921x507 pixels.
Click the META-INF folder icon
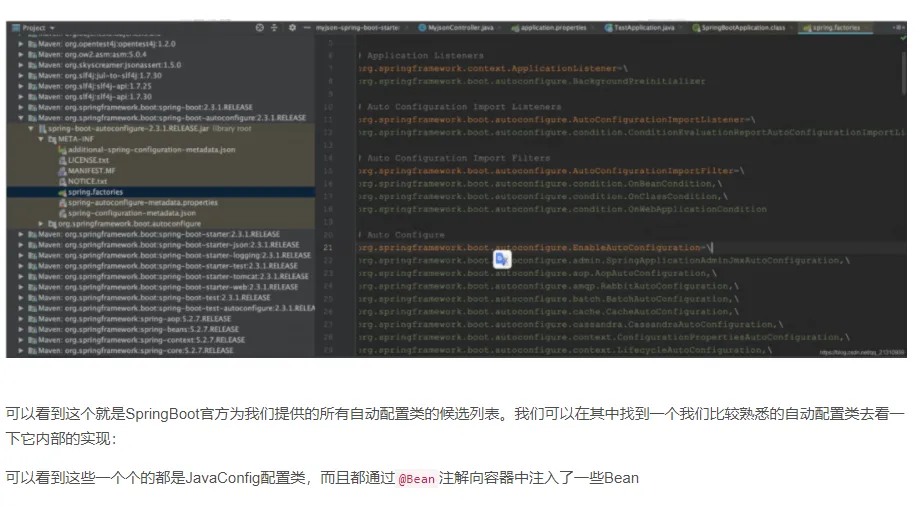point(52,139)
